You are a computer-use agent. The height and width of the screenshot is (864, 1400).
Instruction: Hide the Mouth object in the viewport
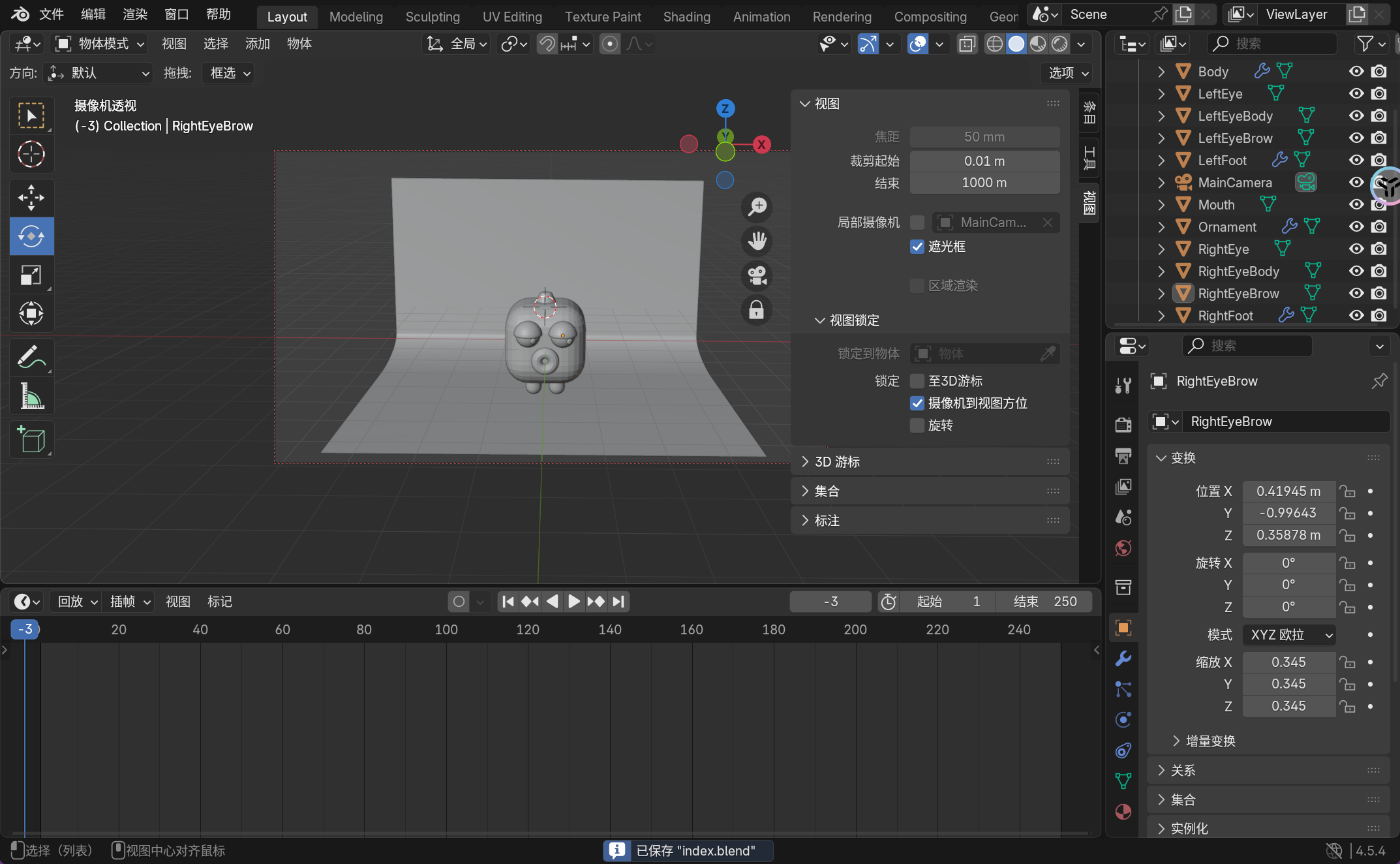[1356, 205]
